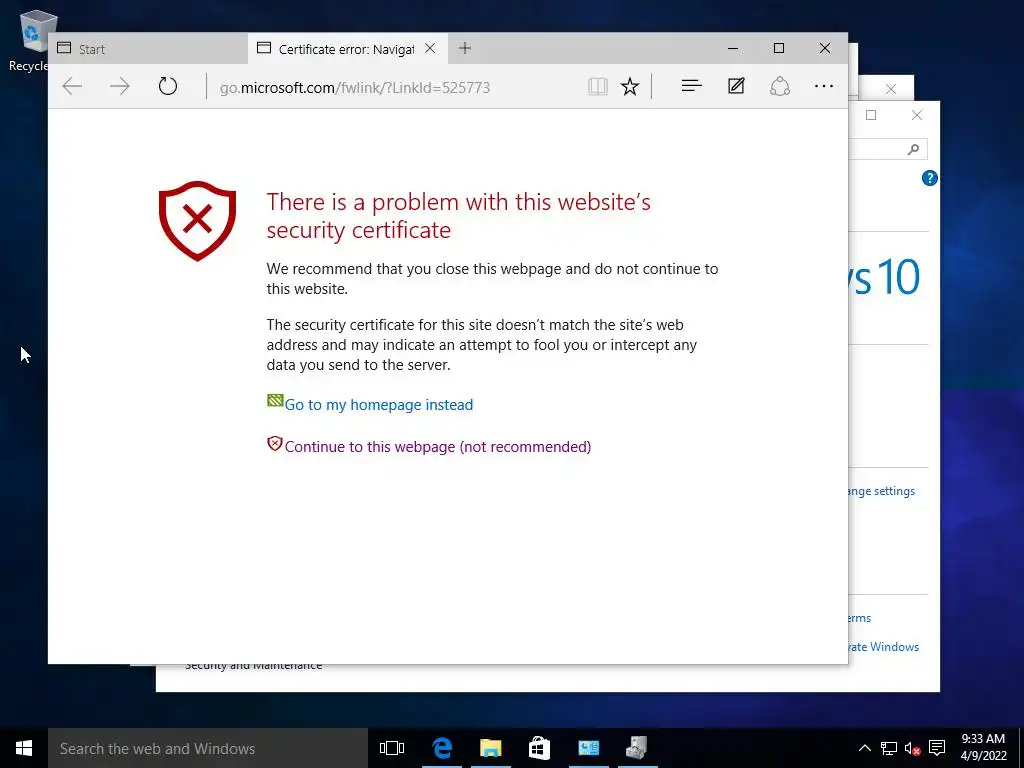Open the Store icon on taskbar

tap(539, 748)
